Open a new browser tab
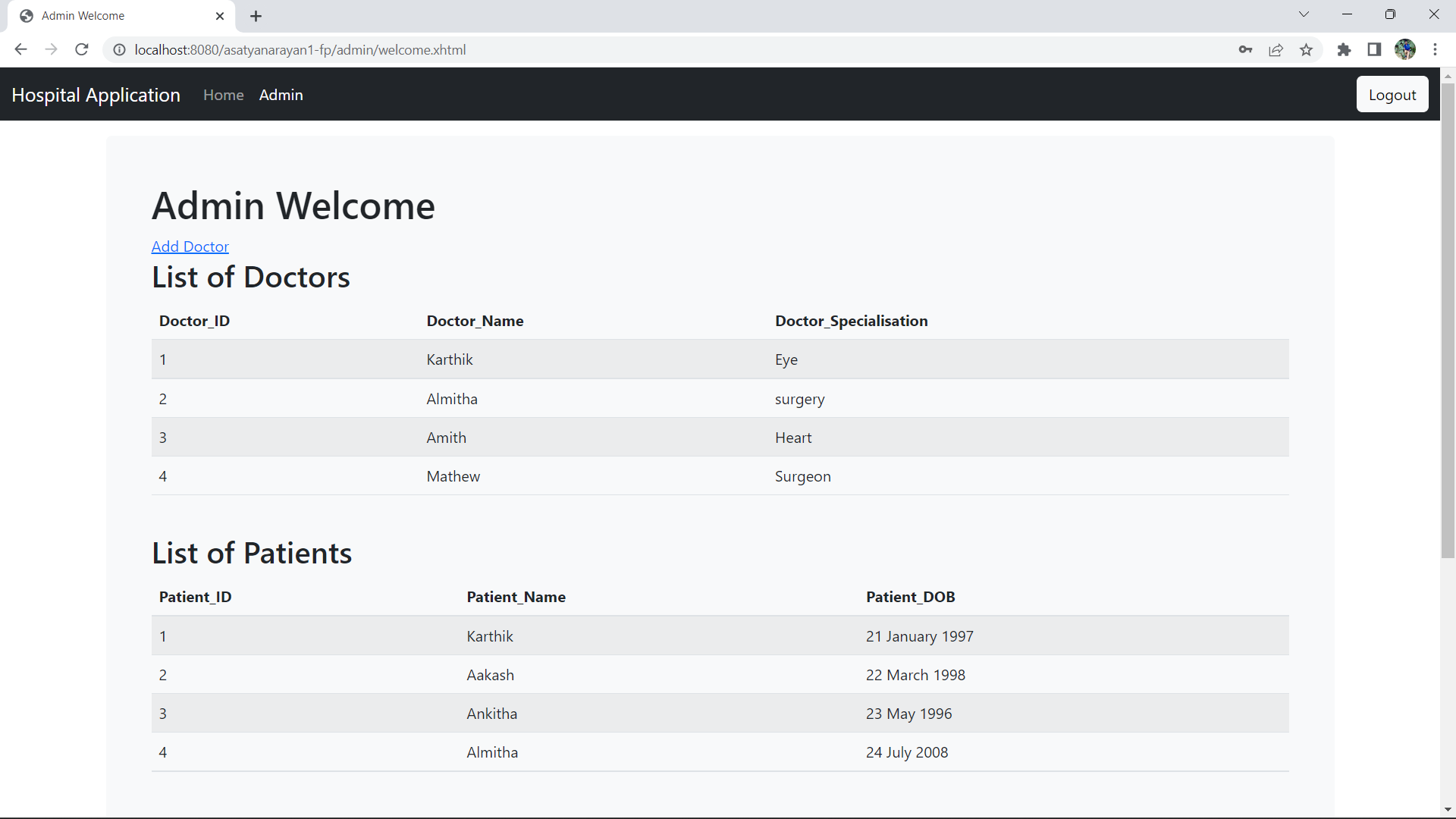 click(x=256, y=16)
